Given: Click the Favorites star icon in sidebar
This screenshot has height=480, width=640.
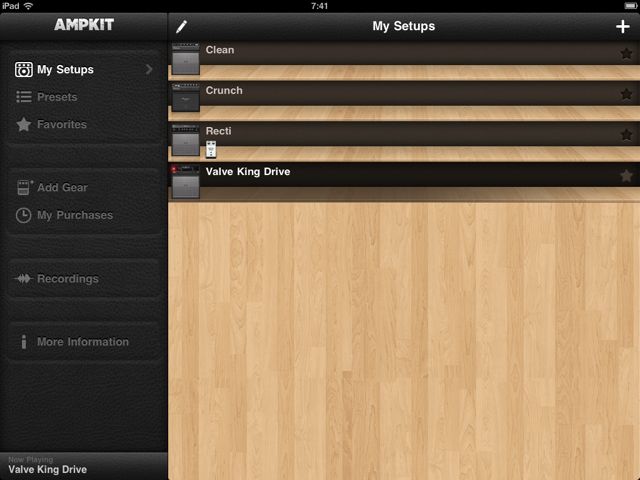Looking at the screenshot, I should tap(24, 124).
